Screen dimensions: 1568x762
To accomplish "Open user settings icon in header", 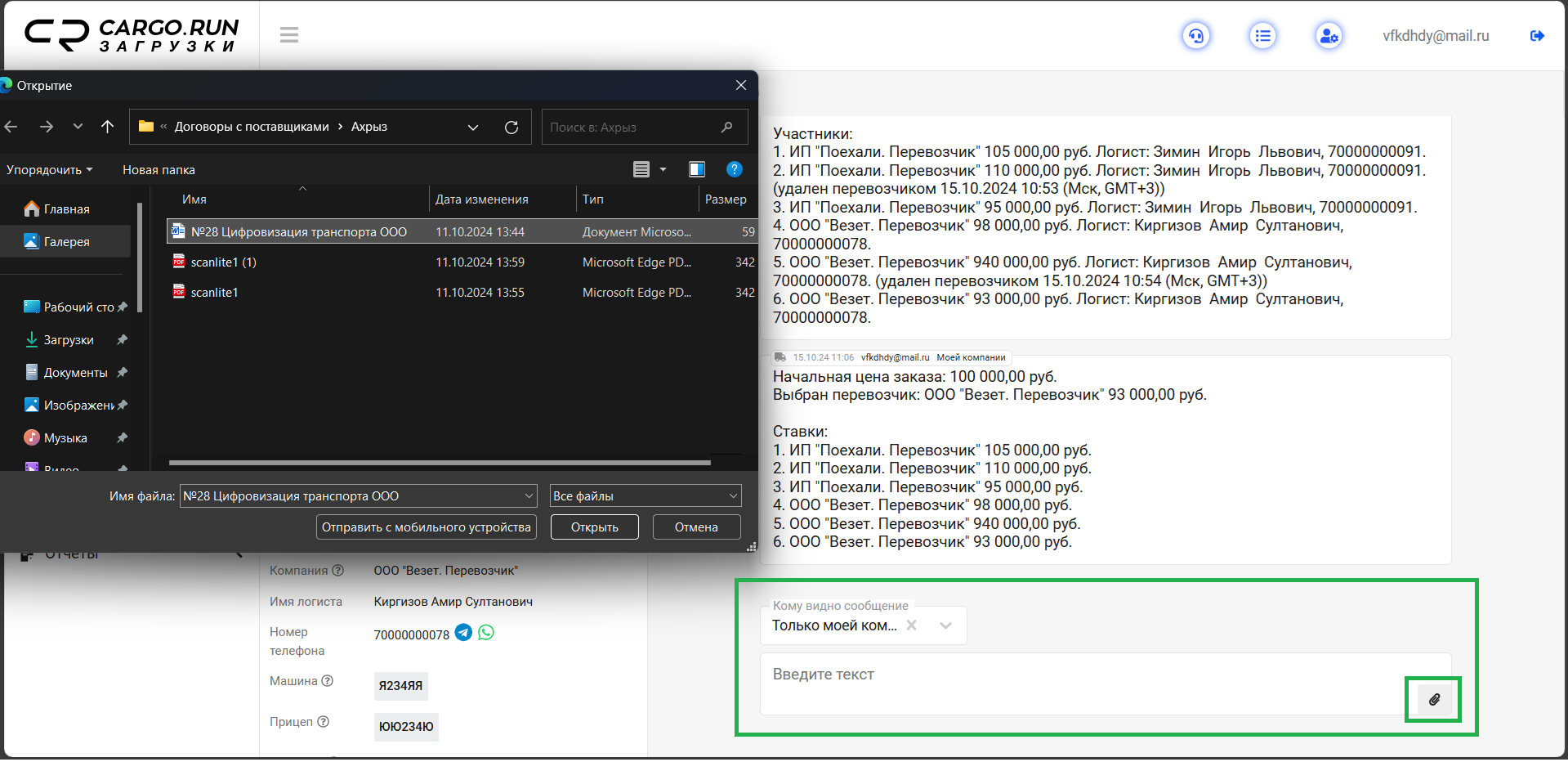I will (1329, 36).
